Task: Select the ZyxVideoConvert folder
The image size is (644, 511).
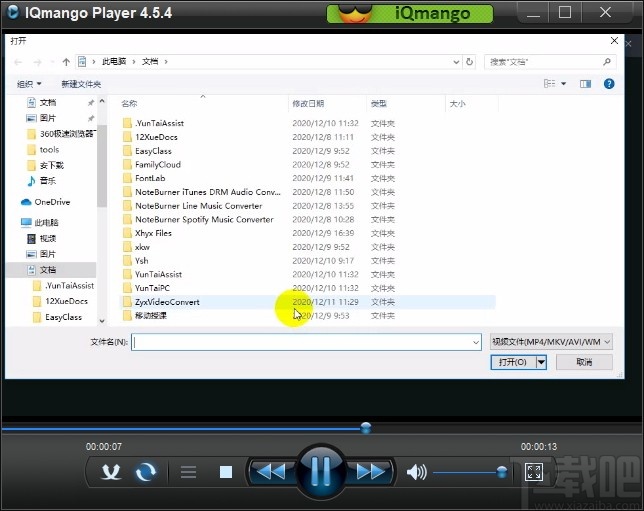Action: pos(167,301)
